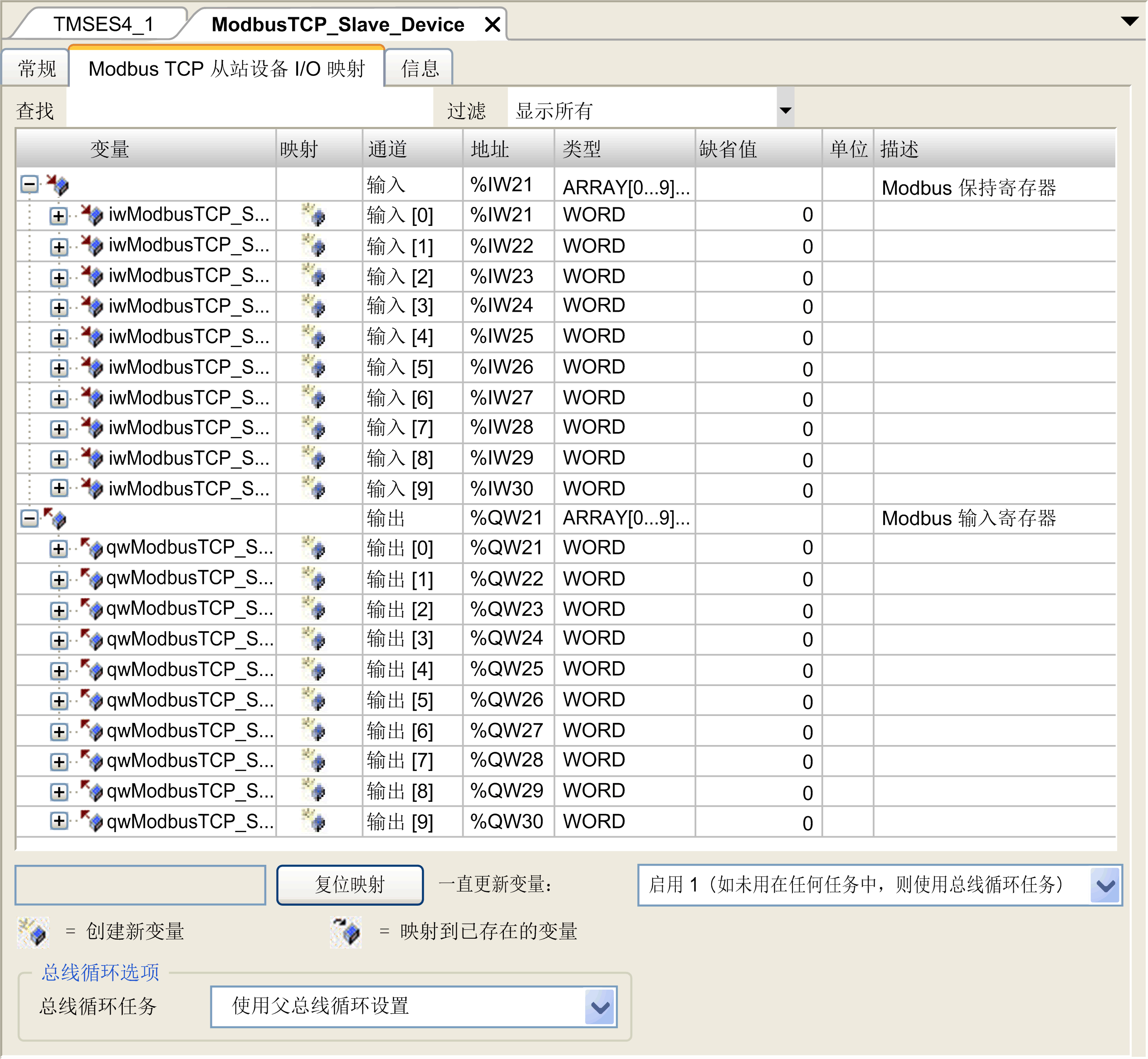
Task: Click mapping icon in 输出 [9] row
Action: click(x=314, y=822)
